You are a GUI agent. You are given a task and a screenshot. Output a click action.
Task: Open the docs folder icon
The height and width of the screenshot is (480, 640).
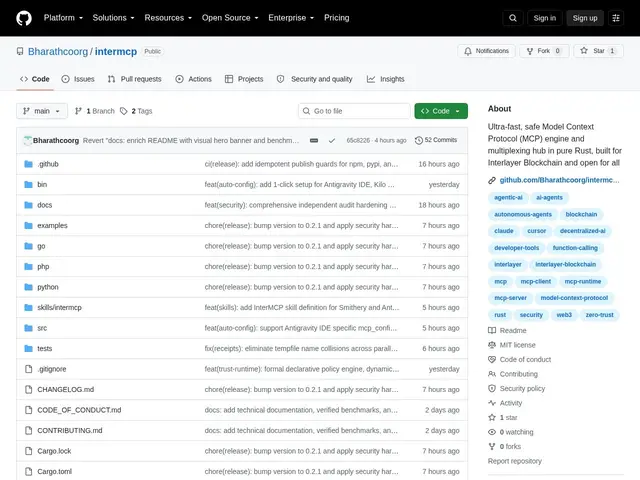pyautogui.click(x=28, y=205)
